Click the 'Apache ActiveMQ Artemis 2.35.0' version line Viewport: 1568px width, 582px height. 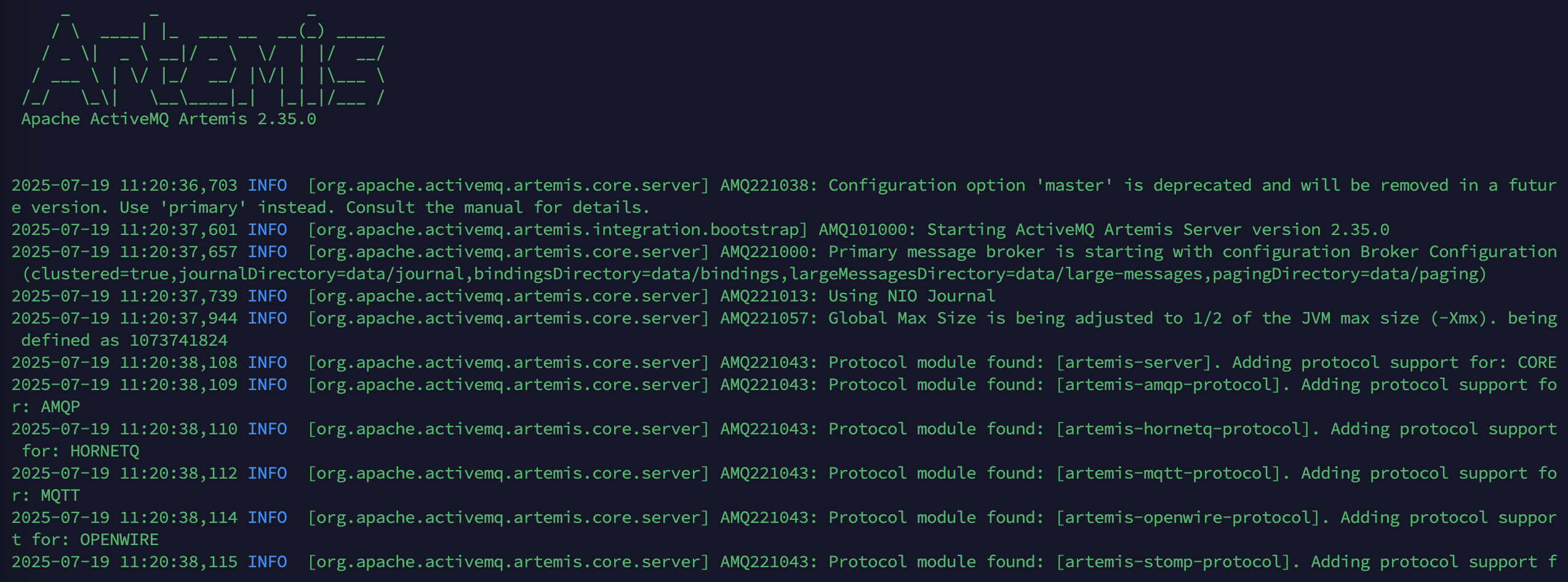tap(169, 119)
